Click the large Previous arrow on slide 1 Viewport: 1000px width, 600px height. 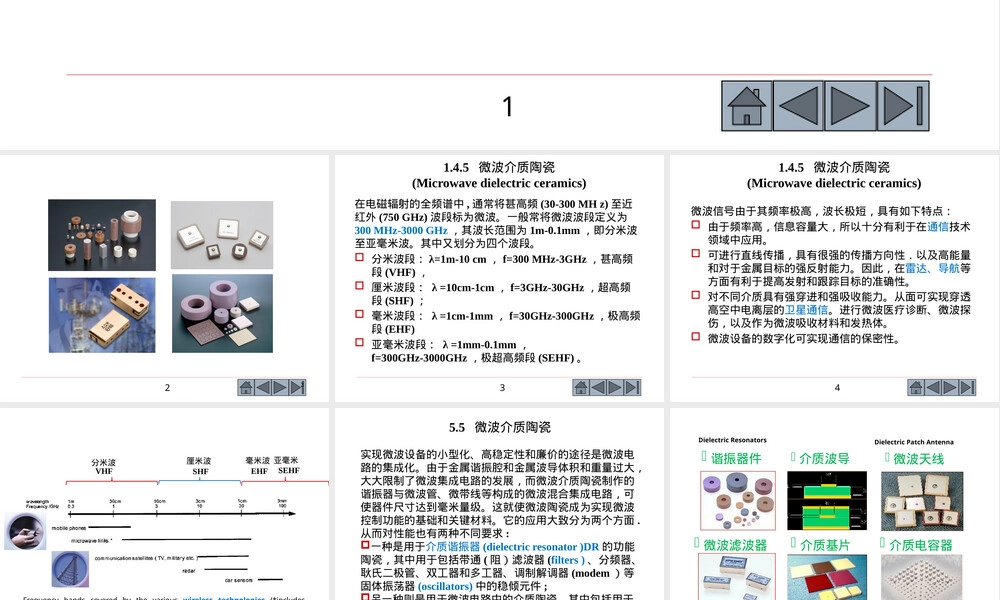tap(798, 106)
